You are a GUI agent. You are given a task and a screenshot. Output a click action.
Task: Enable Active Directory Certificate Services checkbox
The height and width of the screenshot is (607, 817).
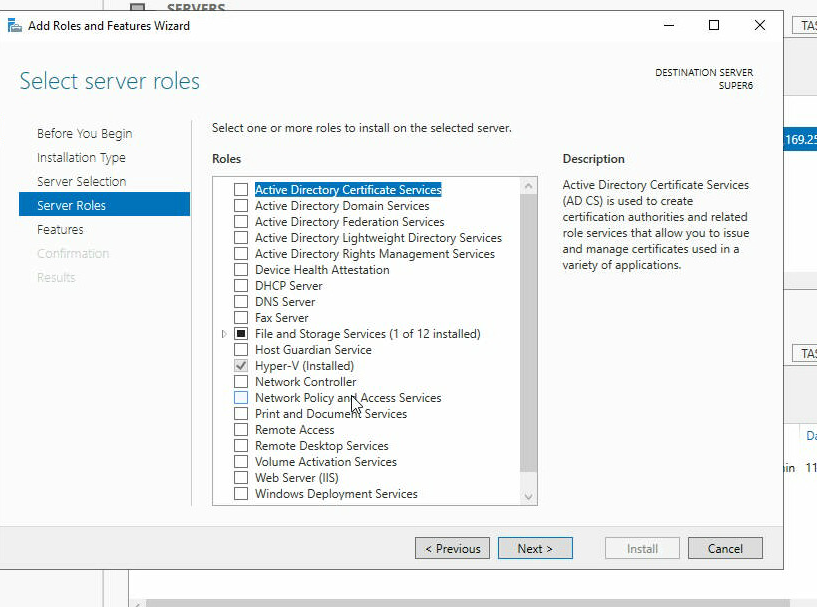(x=240, y=190)
